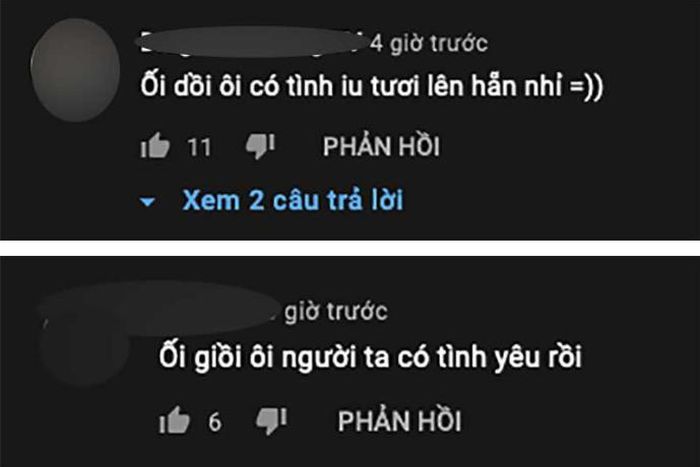The image size is (700, 467).
Task: Click the "=))" emoticon in first comment
Action: point(587,86)
